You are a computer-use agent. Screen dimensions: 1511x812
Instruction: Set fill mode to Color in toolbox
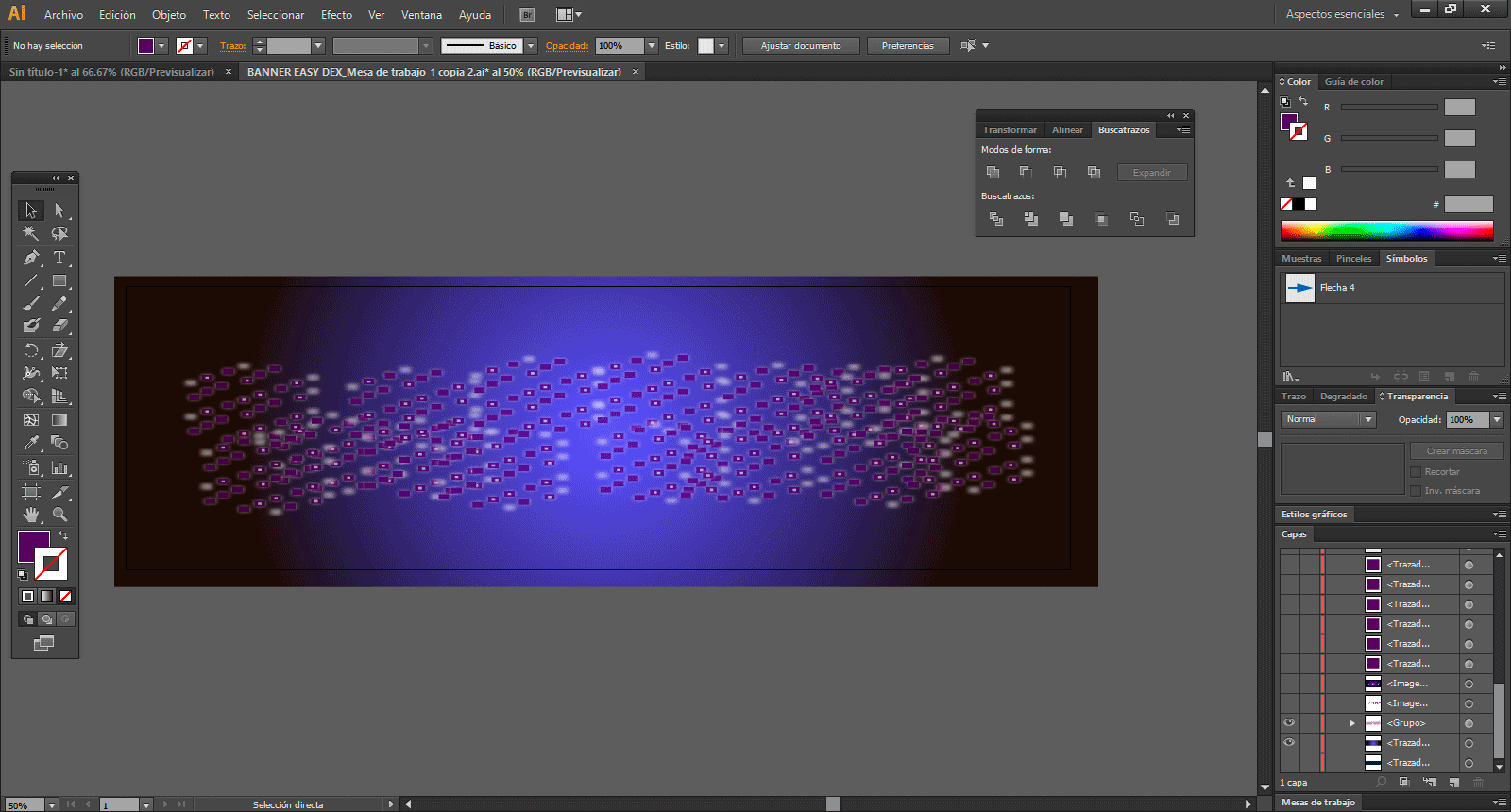(x=28, y=596)
